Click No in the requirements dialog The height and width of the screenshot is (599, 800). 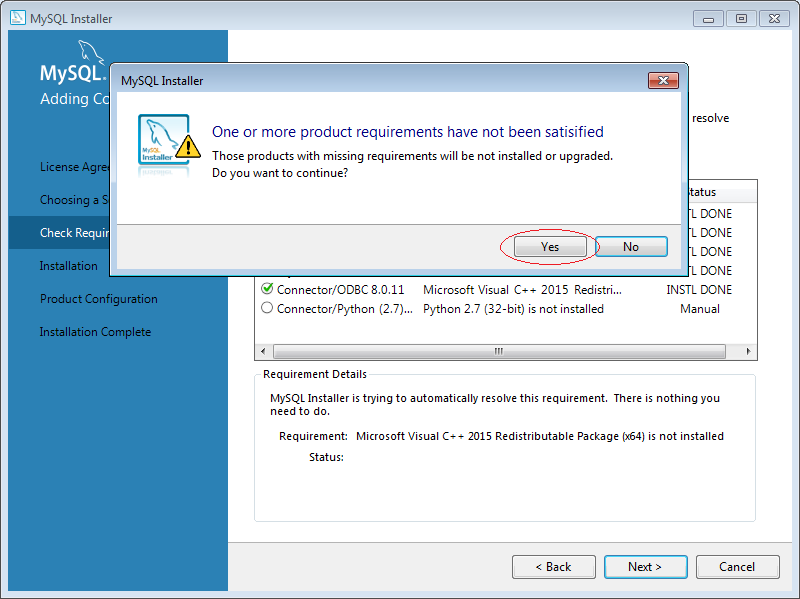point(631,247)
